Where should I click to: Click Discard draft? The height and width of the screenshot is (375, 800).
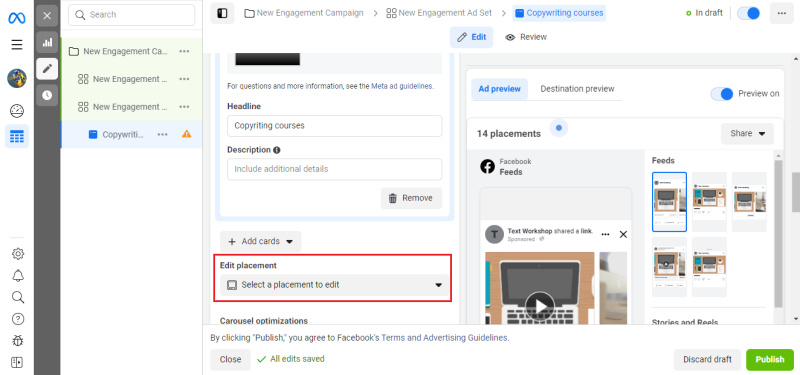(x=707, y=359)
